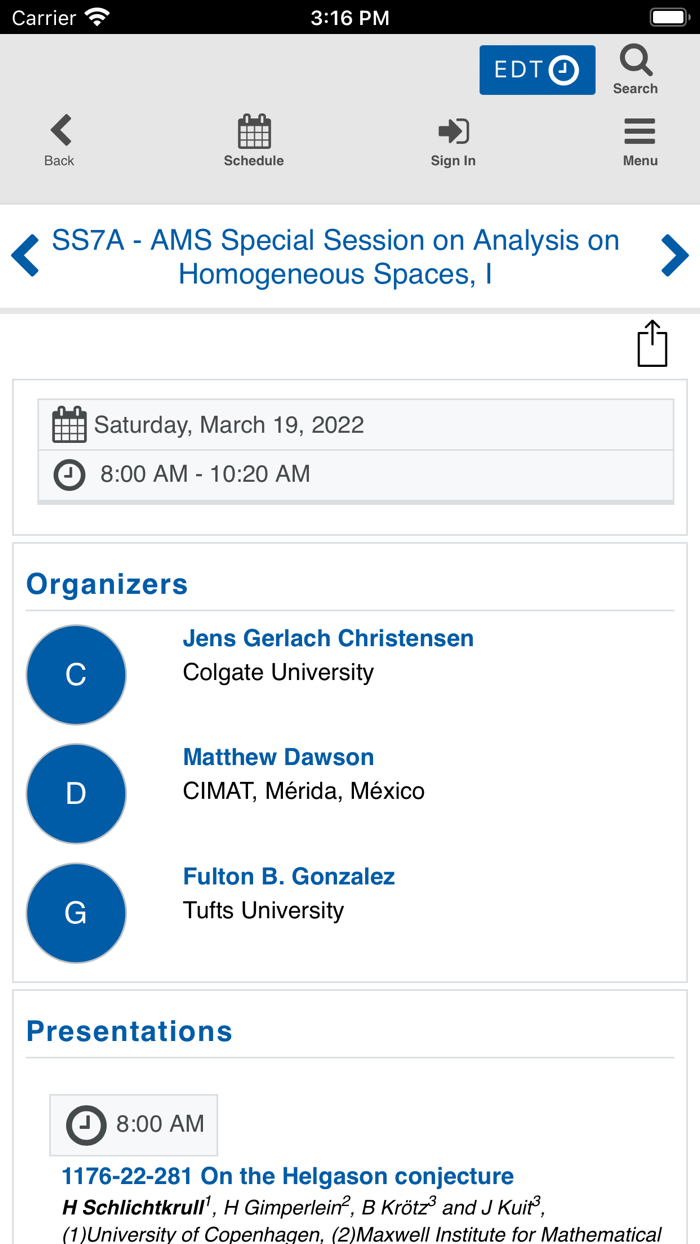Tap the clock icon beside session time
Image resolution: width=700 pixels, height=1244 pixels.
[x=69, y=474]
